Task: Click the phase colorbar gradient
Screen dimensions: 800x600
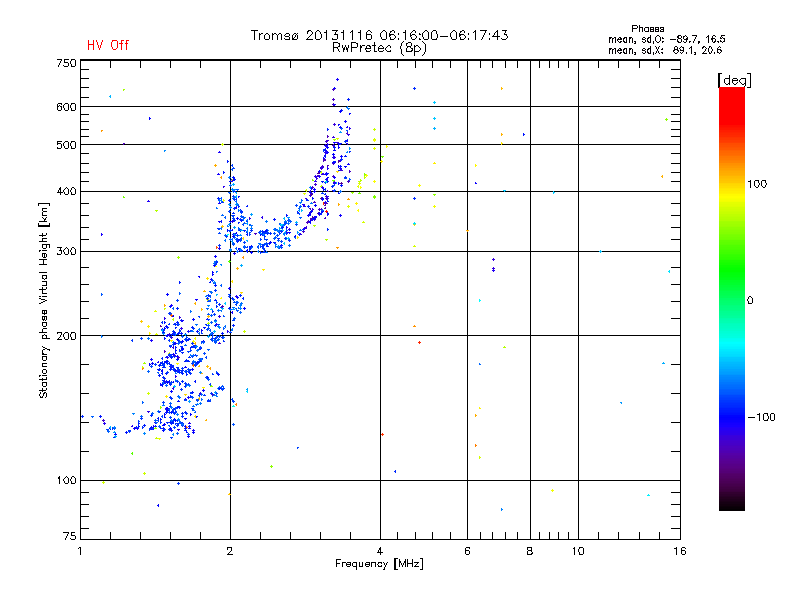Action: click(732, 298)
